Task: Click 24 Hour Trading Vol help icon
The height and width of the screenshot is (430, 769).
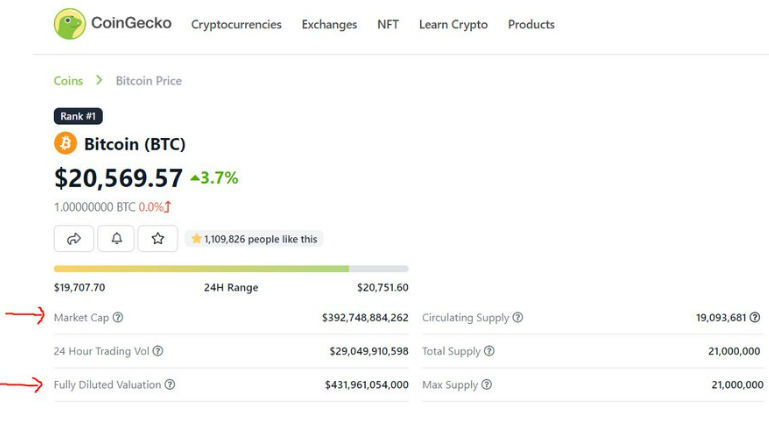Action: pos(158,351)
